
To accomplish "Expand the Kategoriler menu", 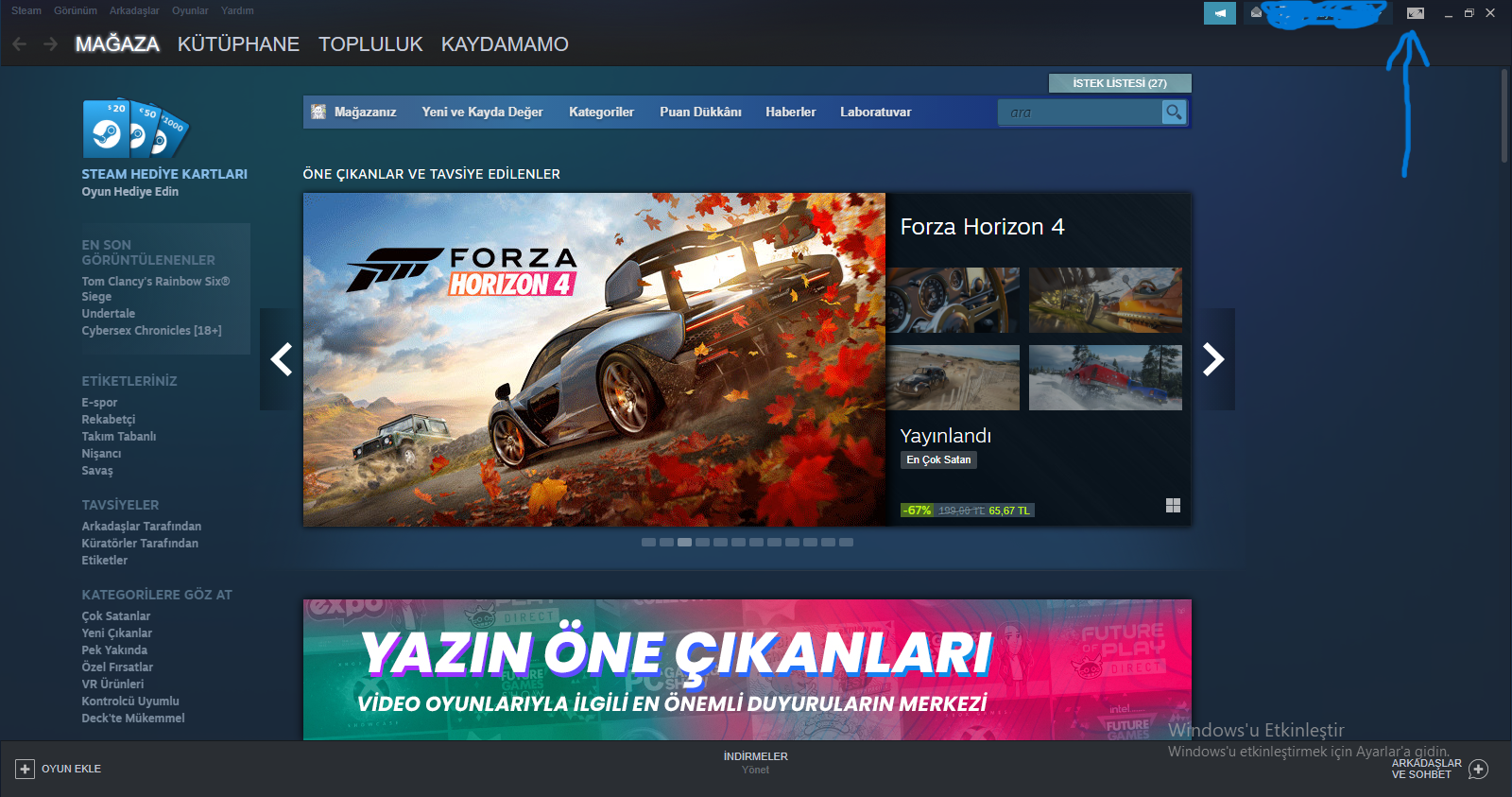I will tap(601, 112).
